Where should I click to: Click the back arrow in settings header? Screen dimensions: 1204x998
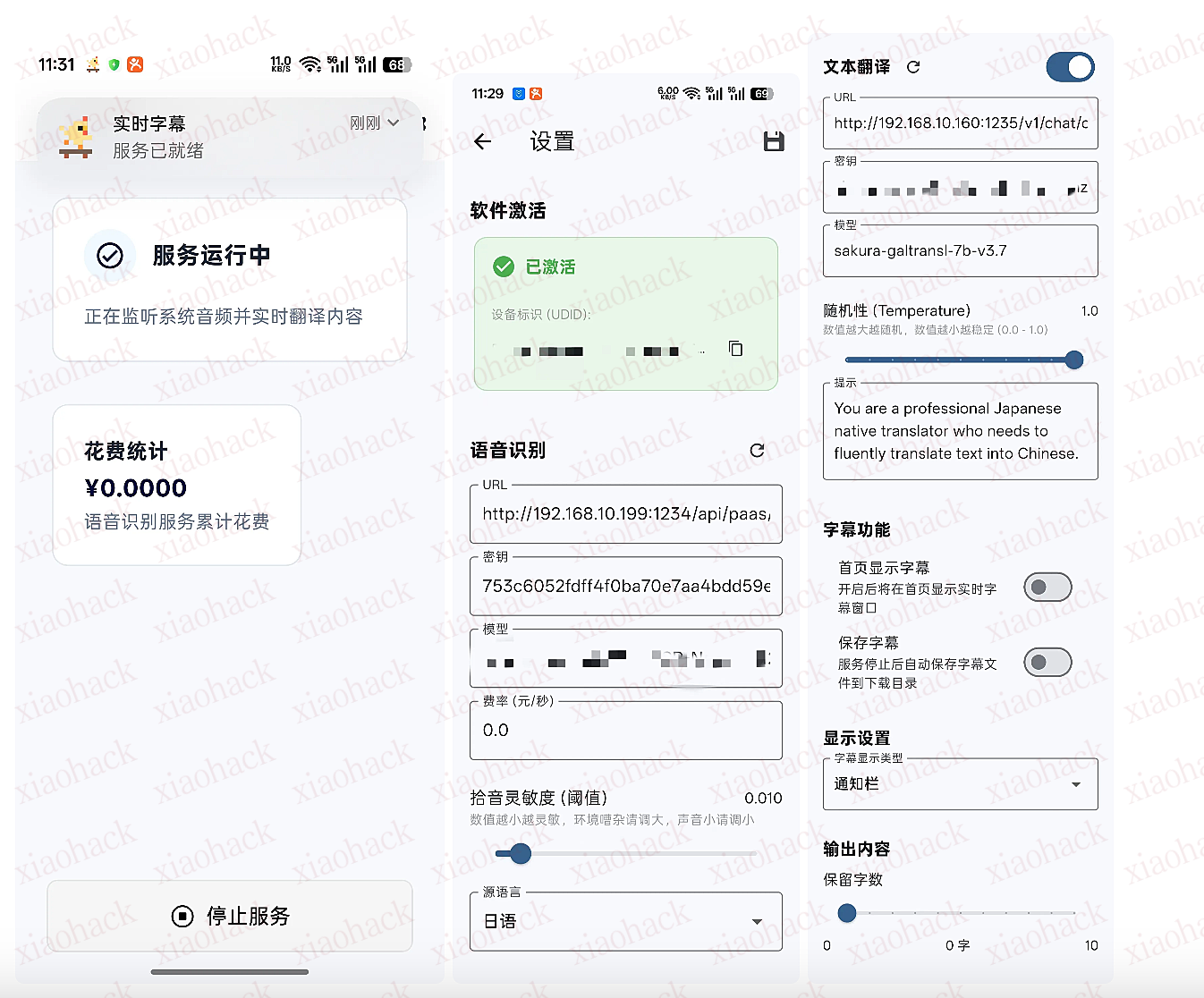(483, 141)
